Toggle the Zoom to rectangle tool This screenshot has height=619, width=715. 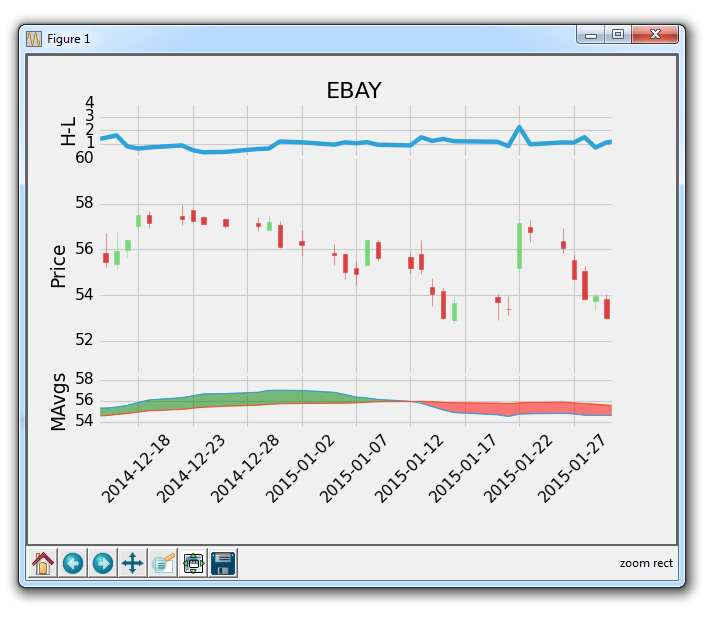point(163,563)
